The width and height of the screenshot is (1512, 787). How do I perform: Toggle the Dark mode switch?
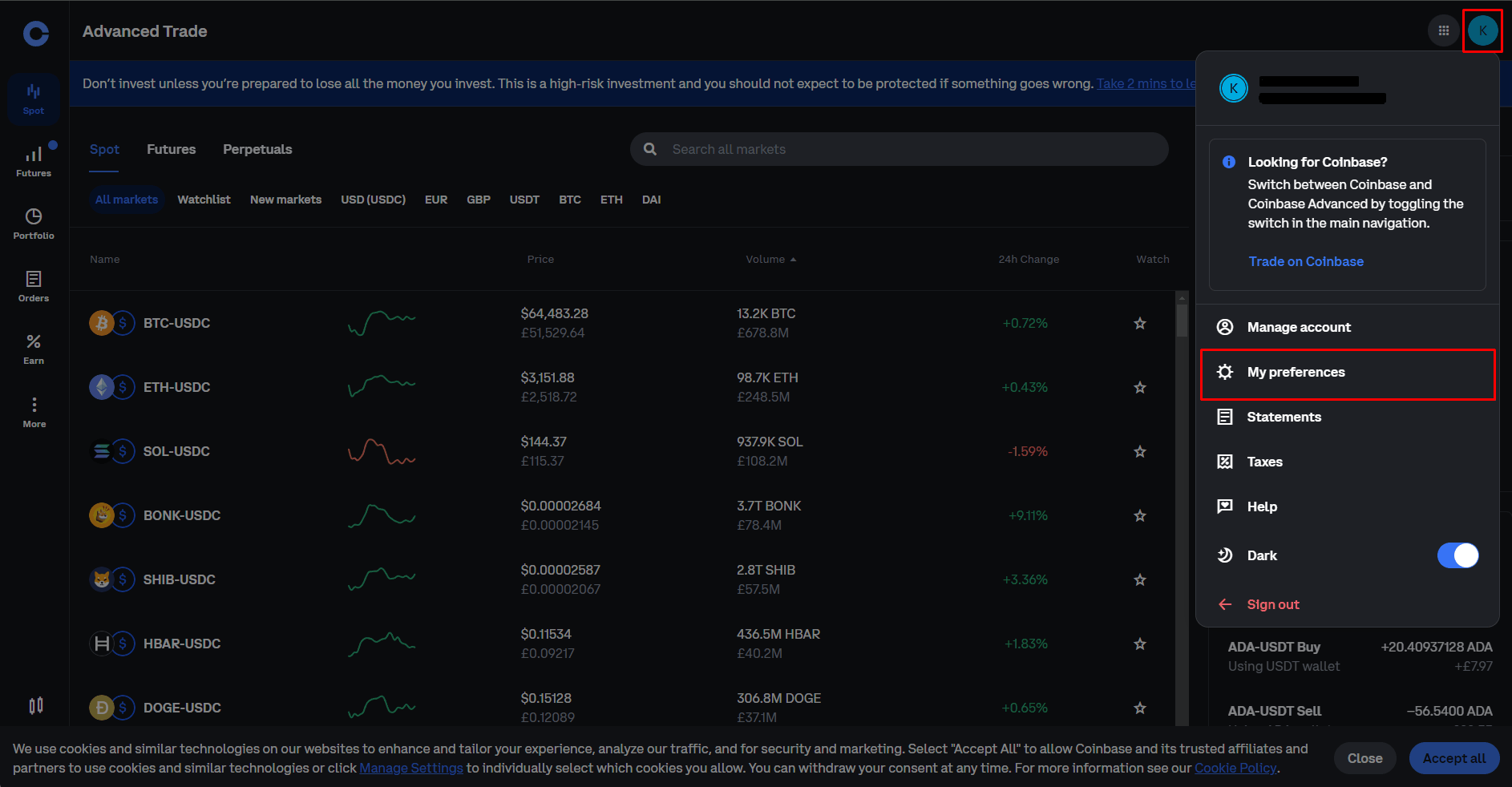tap(1457, 555)
